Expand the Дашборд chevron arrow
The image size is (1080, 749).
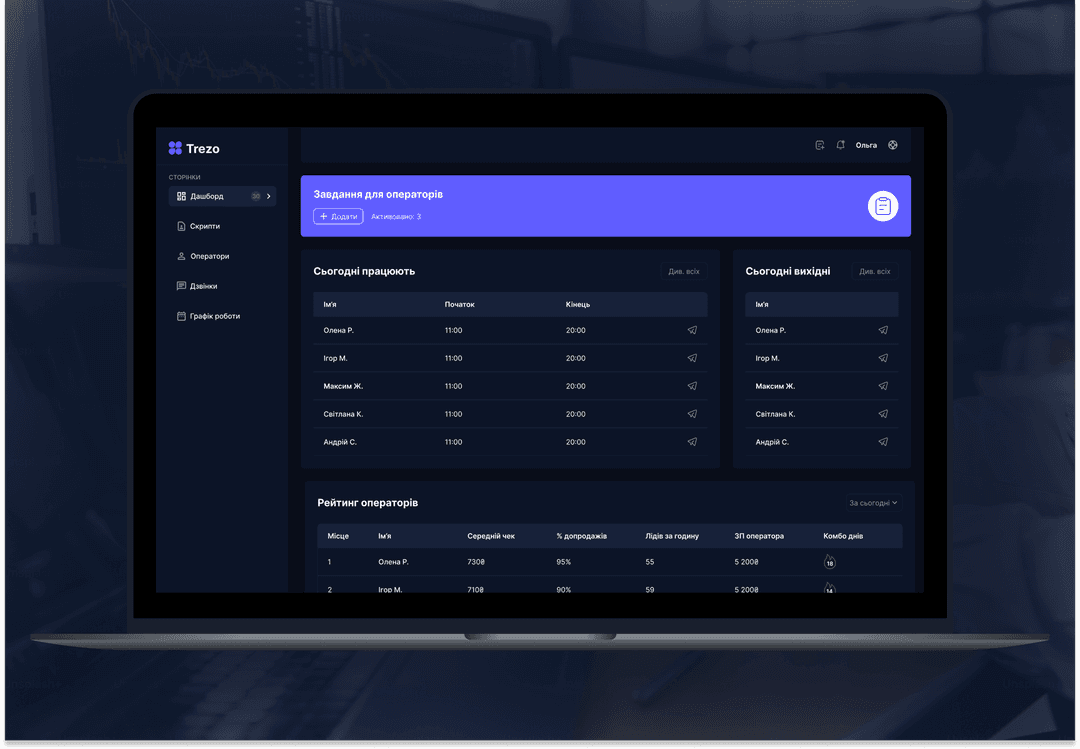[x=269, y=196]
